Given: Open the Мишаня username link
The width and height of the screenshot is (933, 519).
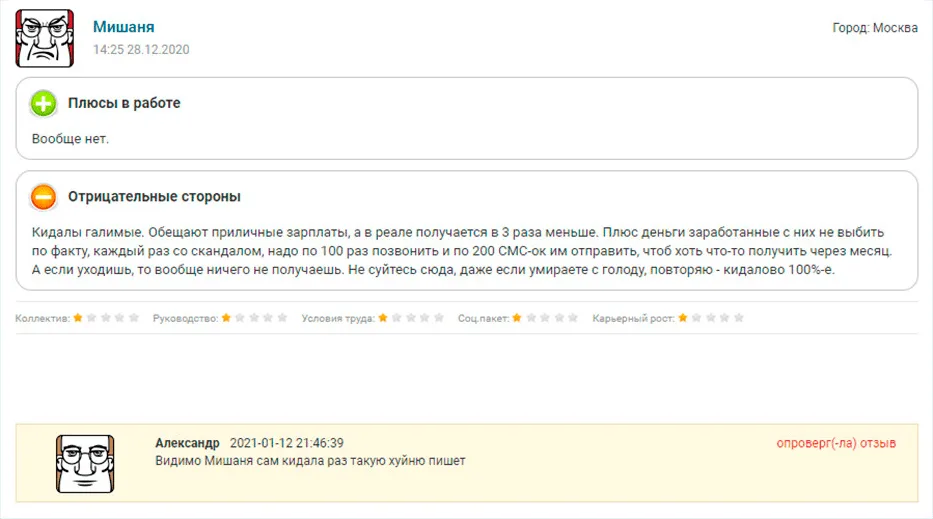Looking at the screenshot, I should click(123, 27).
